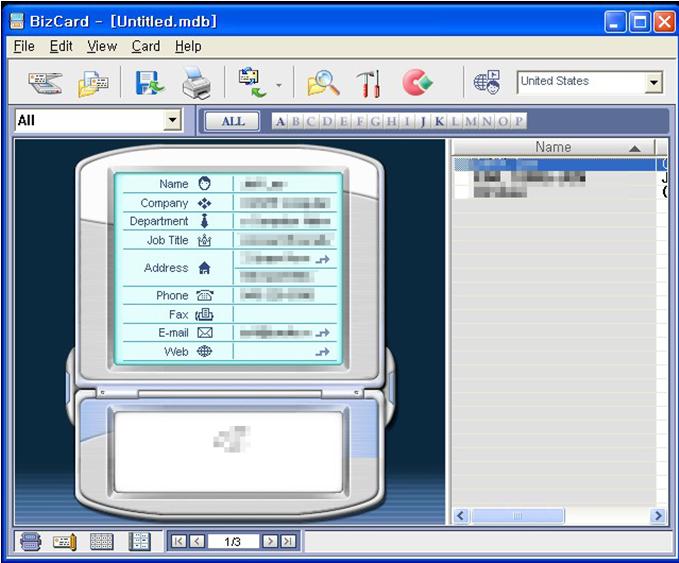Select letter K in the alphabet index
679x563 pixels.
439,121
